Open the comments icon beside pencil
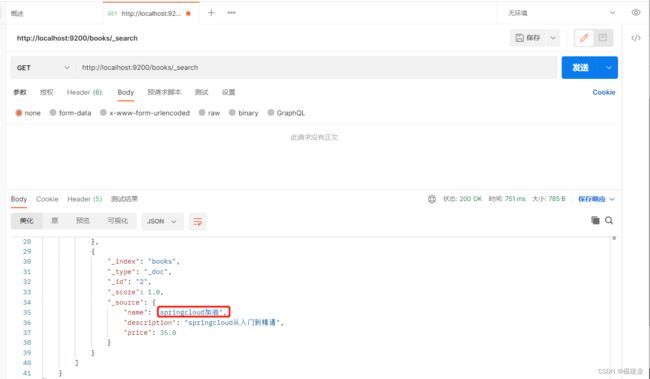Image resolution: width=650 pixels, height=379 pixels. 602,38
